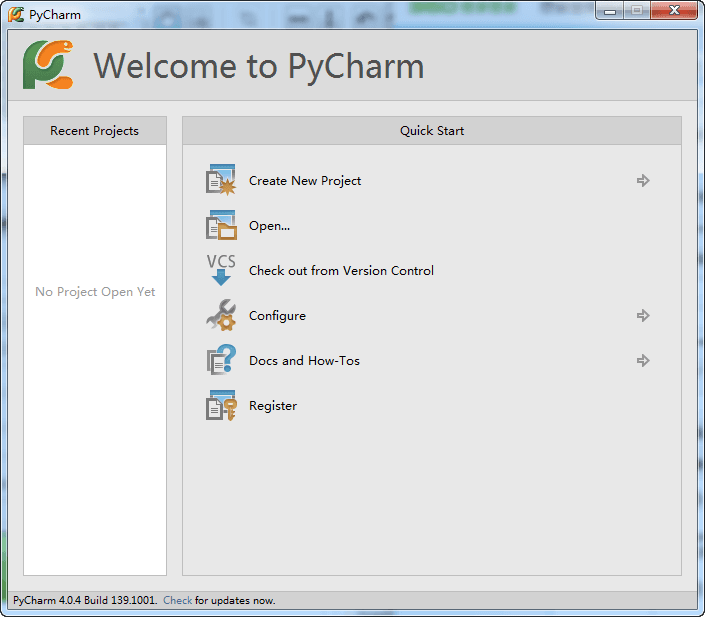Image resolution: width=705 pixels, height=617 pixels.
Task: Select the Register text entry
Action: [x=273, y=406]
